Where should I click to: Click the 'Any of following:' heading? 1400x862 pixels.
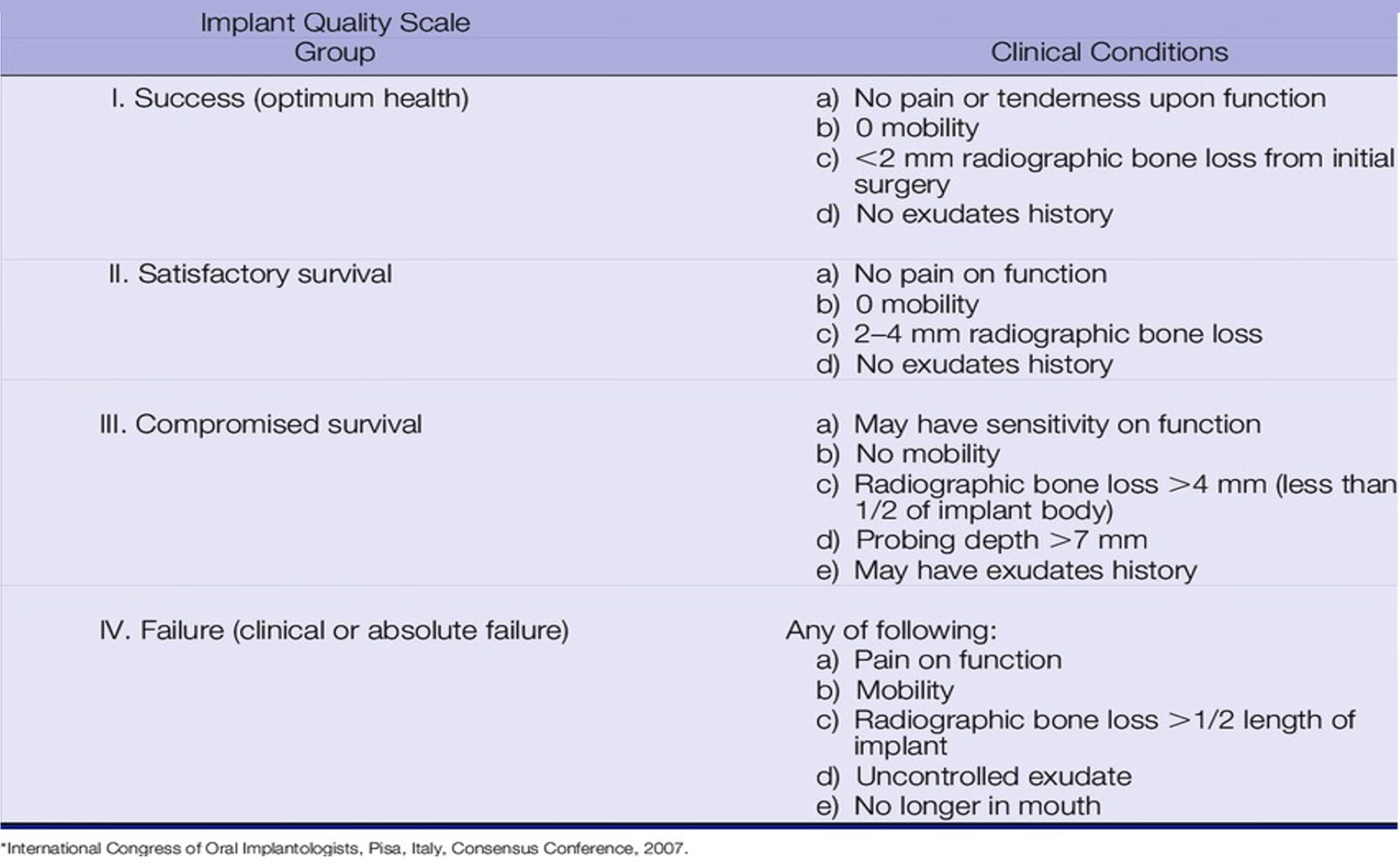click(x=890, y=630)
